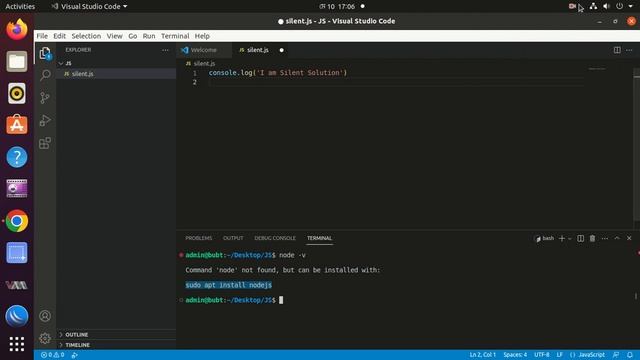
Task: Open the Run and Debug view
Action: pyautogui.click(x=45, y=120)
